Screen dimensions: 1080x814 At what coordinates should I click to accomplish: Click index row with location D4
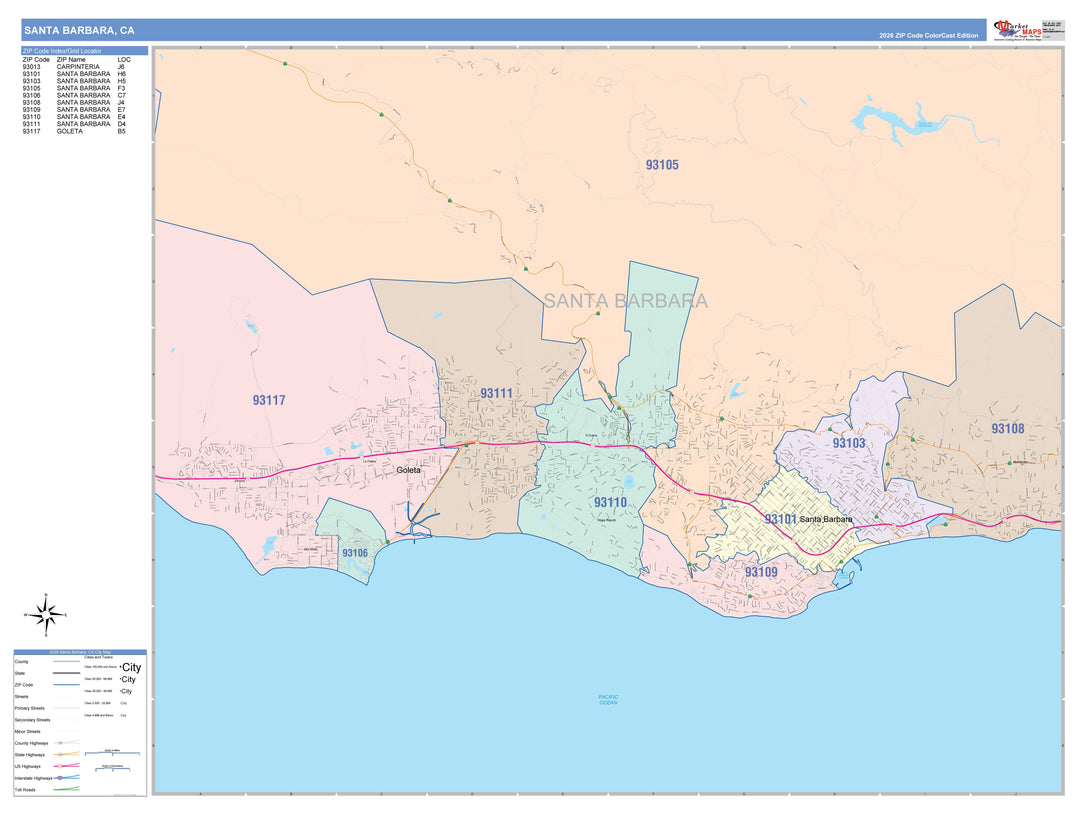pyautogui.click(x=74, y=124)
